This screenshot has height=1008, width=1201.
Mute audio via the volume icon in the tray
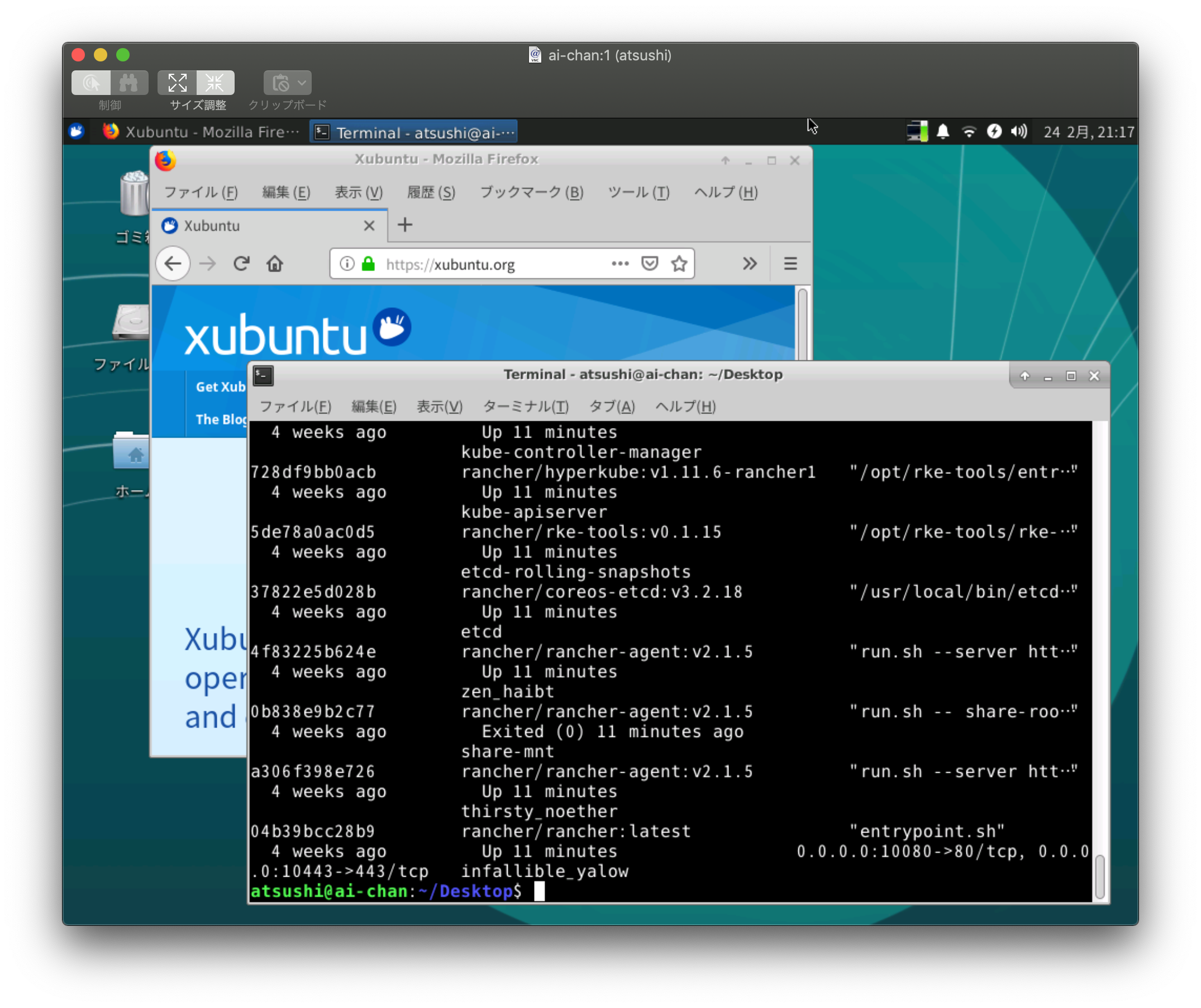coord(1019,131)
